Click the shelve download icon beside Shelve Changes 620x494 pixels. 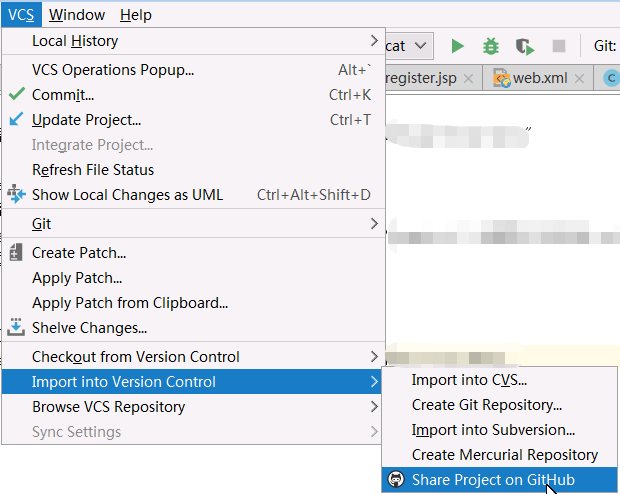coord(16,327)
